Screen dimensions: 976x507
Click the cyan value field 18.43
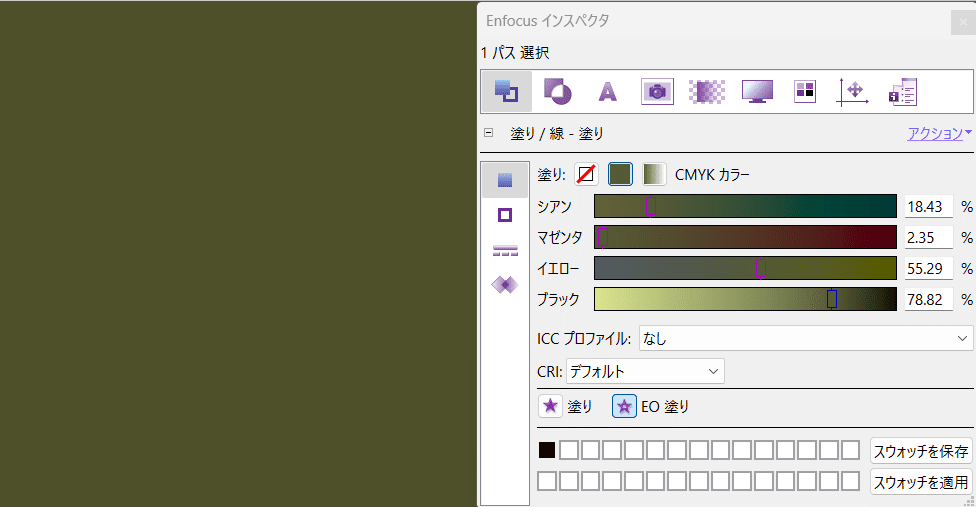click(929, 207)
